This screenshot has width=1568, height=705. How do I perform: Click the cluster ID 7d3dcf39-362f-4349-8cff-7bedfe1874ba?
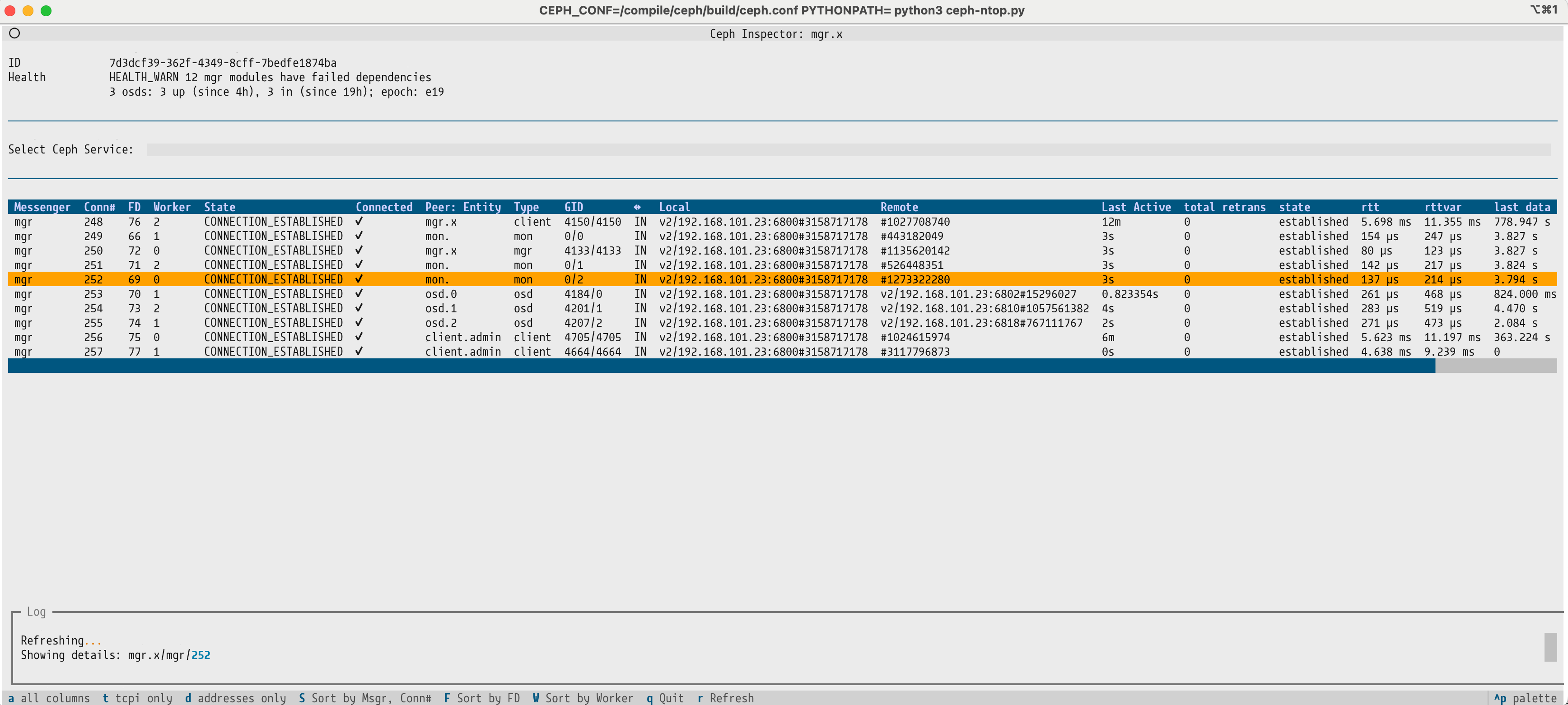223,63
